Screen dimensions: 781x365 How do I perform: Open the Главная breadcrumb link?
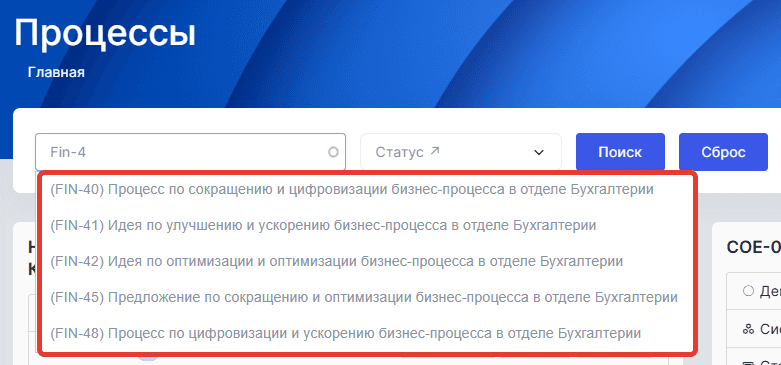[x=56, y=72]
